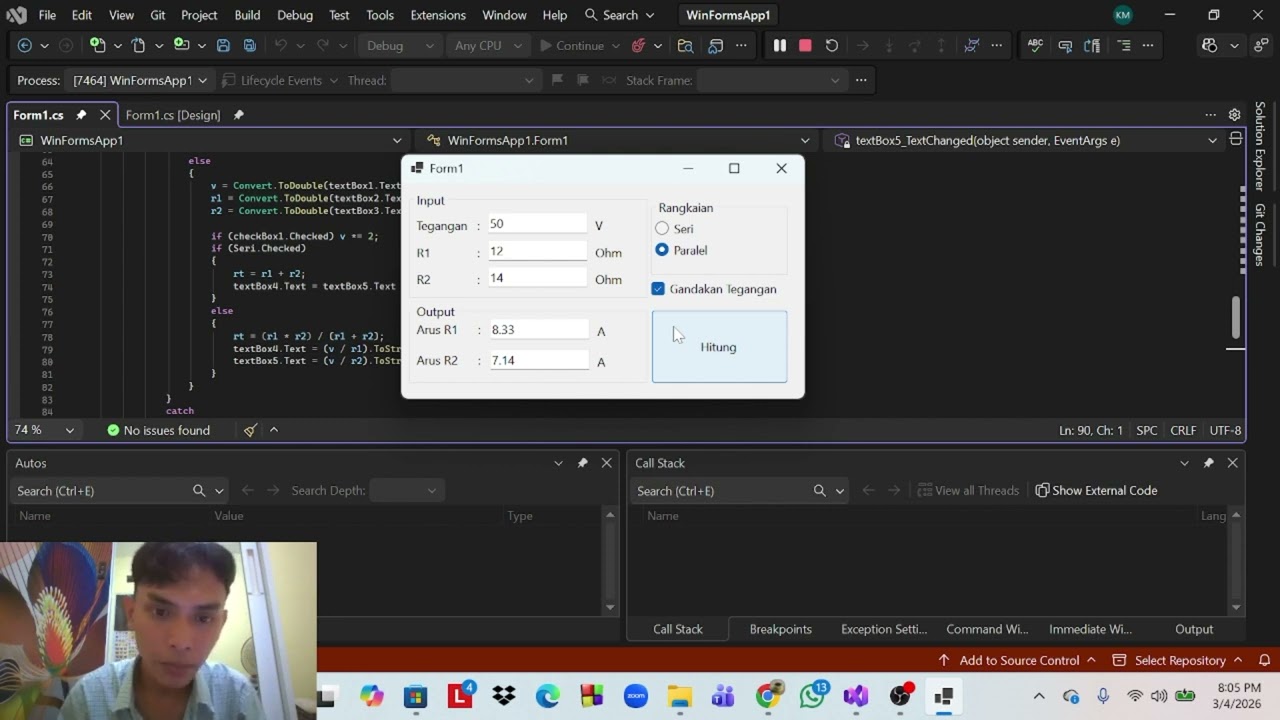The height and width of the screenshot is (720, 1280).
Task: Expand the Call Stack window options dropdown arrow
Action: (1184, 463)
